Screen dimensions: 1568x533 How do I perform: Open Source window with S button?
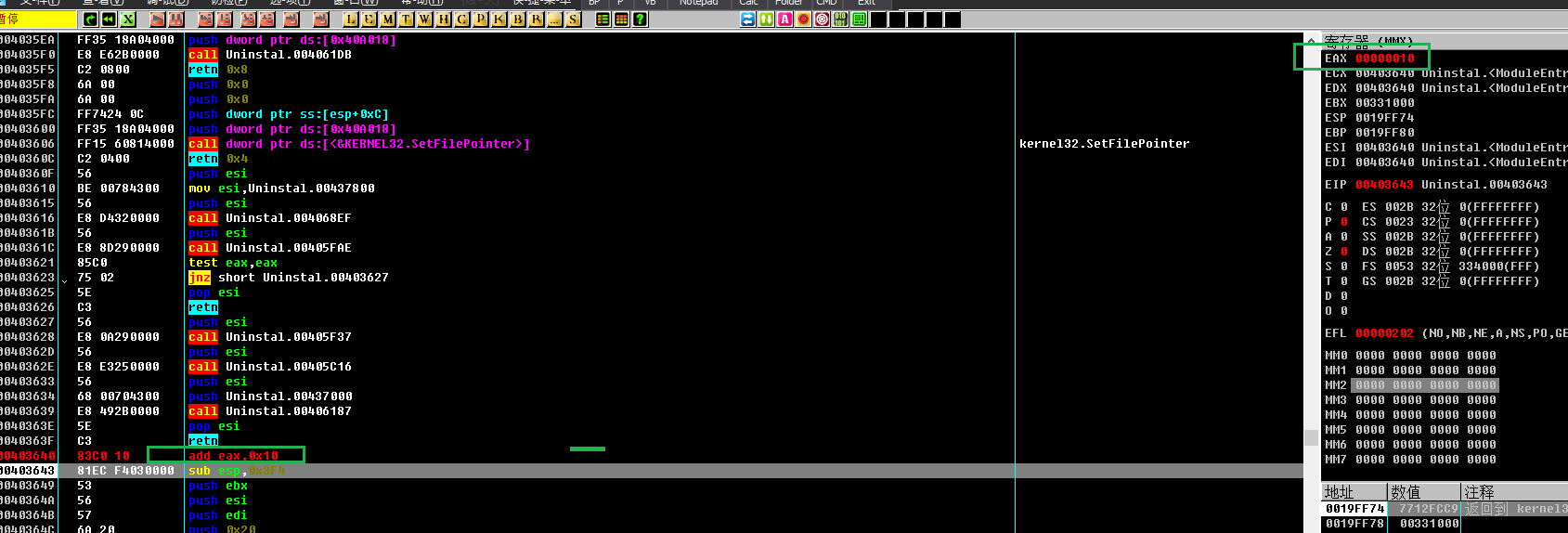574,19
